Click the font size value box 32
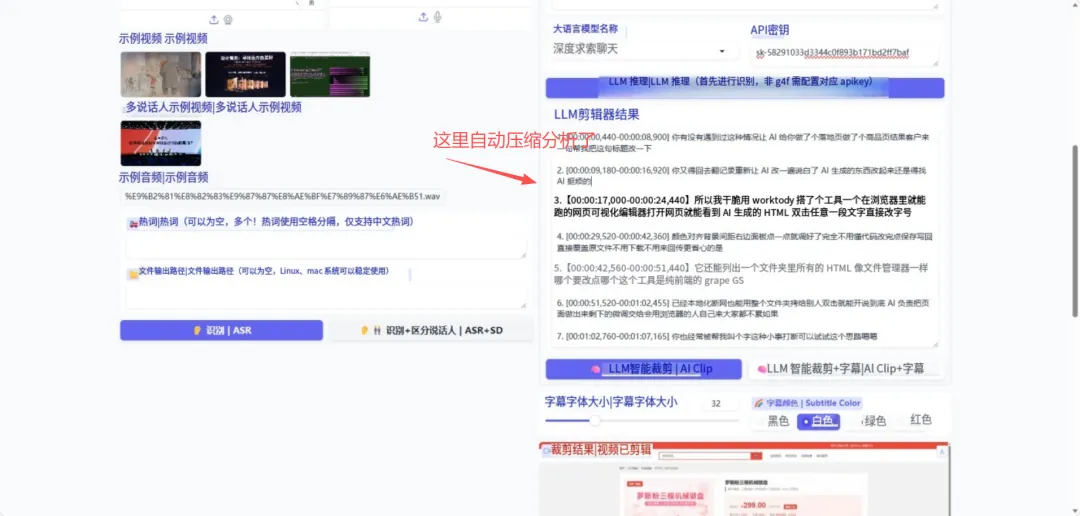The image size is (1080, 516). click(720, 403)
